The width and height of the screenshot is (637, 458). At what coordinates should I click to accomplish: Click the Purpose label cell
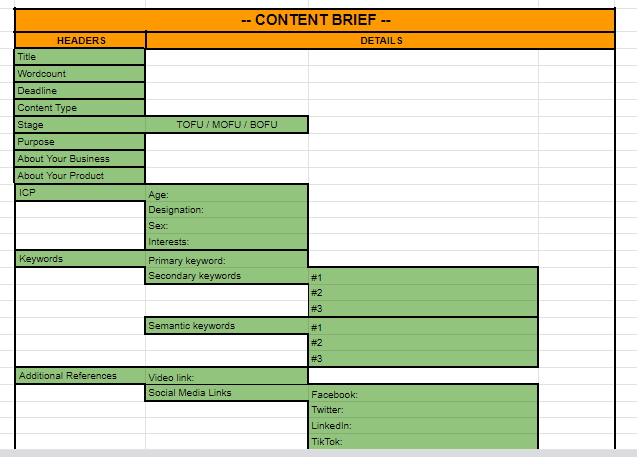[x=80, y=142]
